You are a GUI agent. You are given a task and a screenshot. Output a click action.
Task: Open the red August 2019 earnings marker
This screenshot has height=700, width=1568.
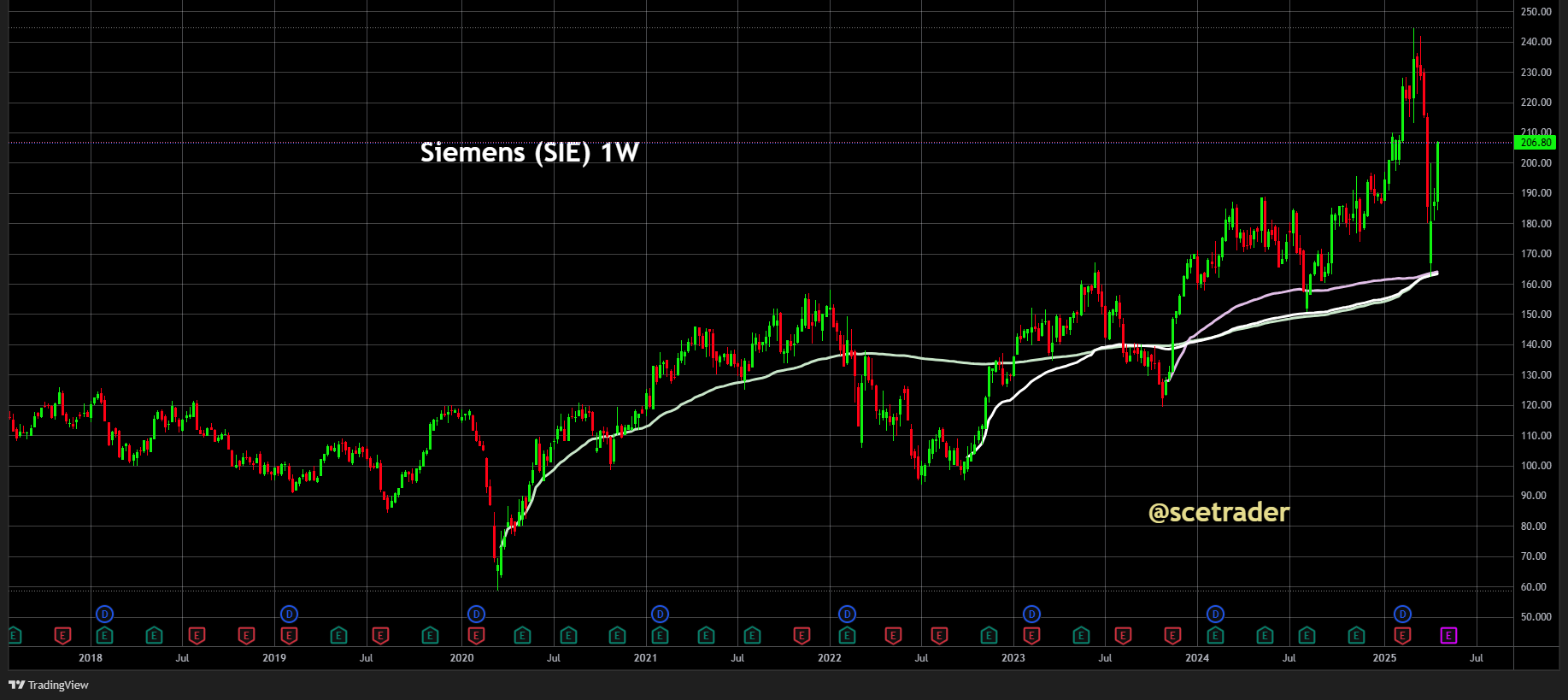(x=381, y=635)
